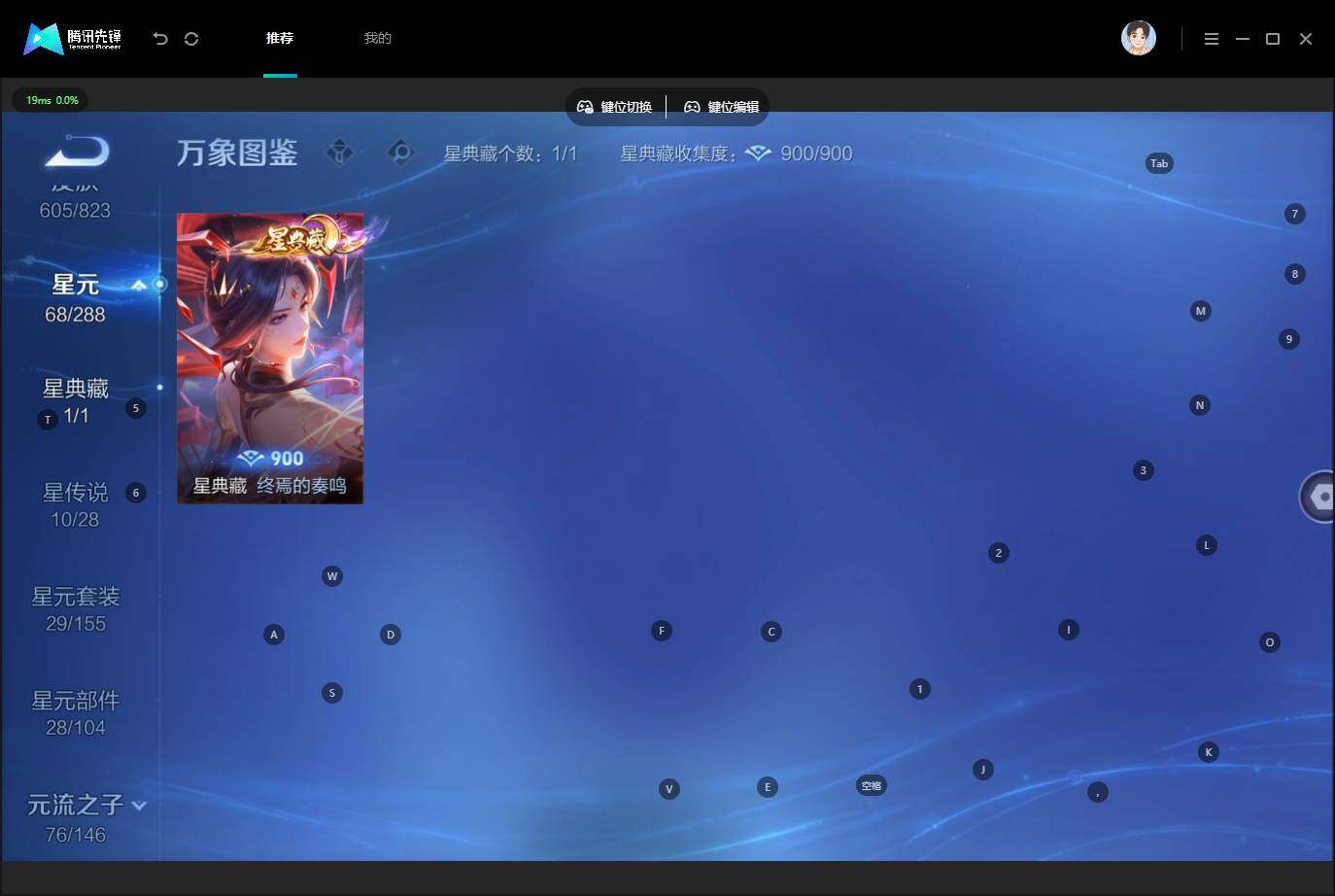Click the M key mapping marker
Image resolution: width=1335 pixels, height=896 pixels.
[1201, 311]
